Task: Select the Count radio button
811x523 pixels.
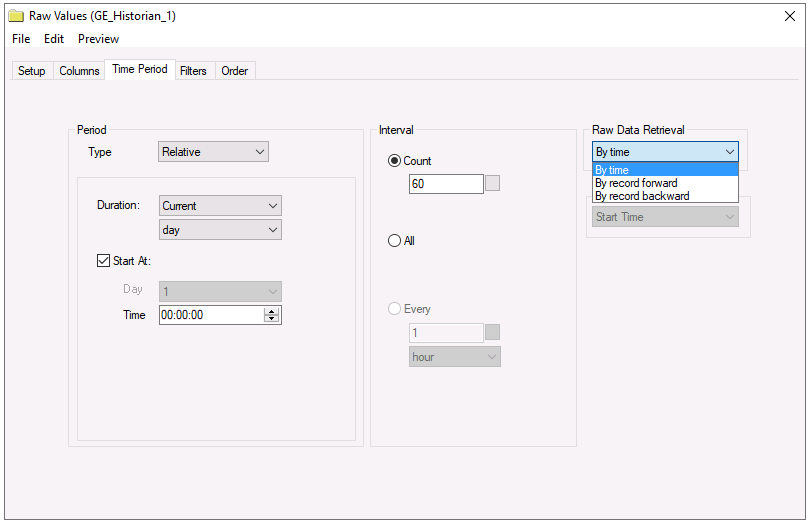Action: tap(394, 161)
